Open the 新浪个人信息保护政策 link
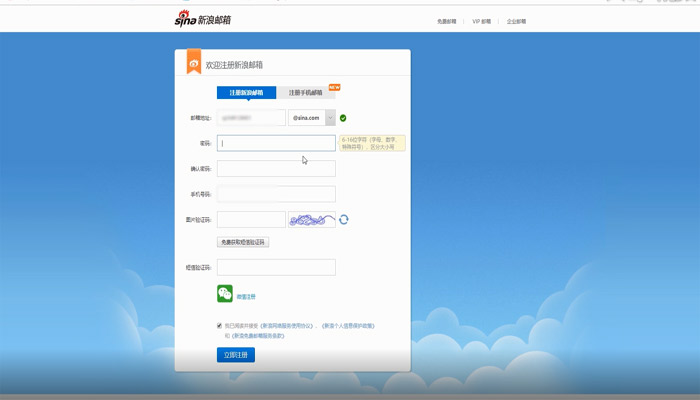Viewport: 700px width, 400px height. pyautogui.click(x=348, y=326)
